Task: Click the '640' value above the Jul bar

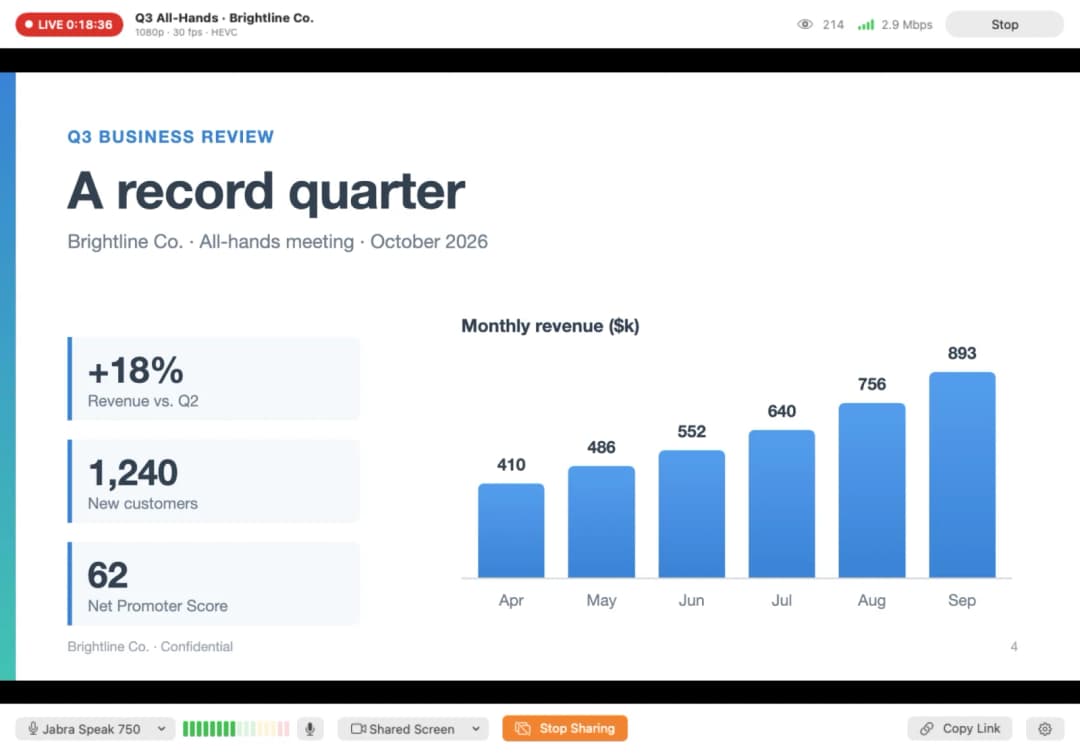Action: [782, 411]
